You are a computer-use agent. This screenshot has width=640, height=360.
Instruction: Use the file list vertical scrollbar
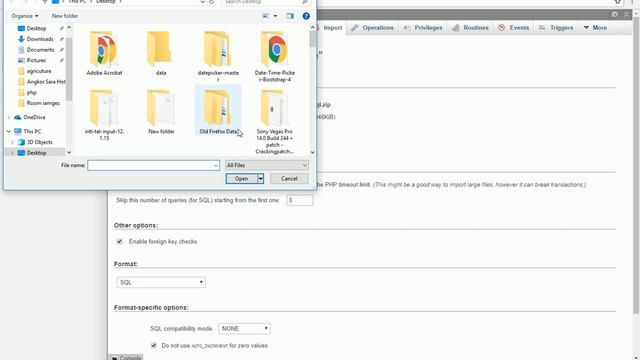[312, 39]
